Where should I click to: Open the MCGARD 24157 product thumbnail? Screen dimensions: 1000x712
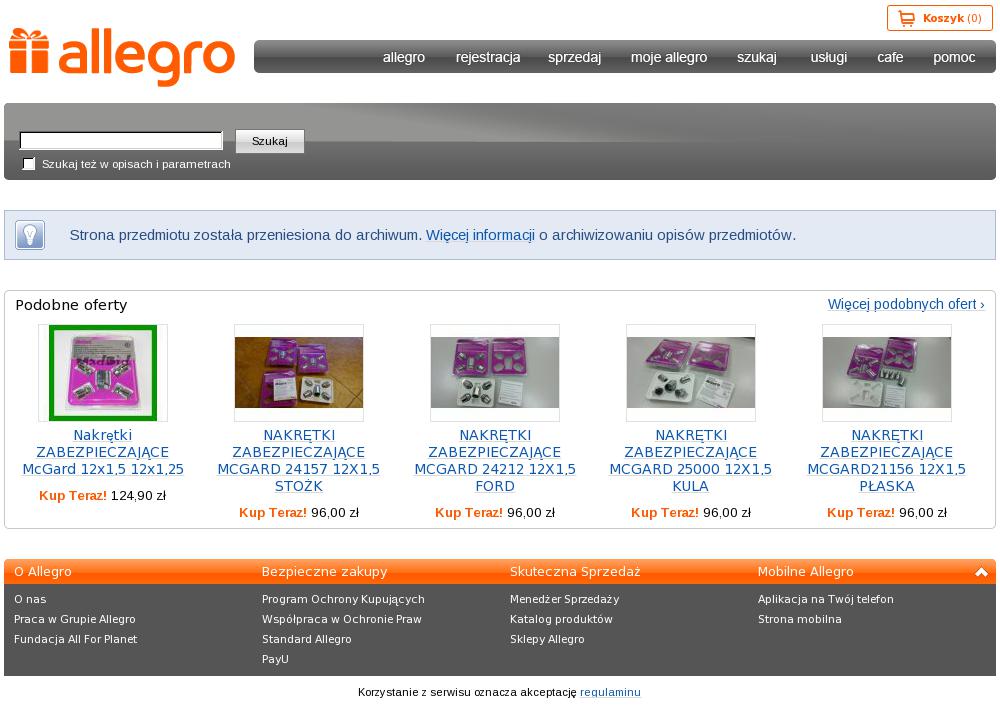click(298, 373)
